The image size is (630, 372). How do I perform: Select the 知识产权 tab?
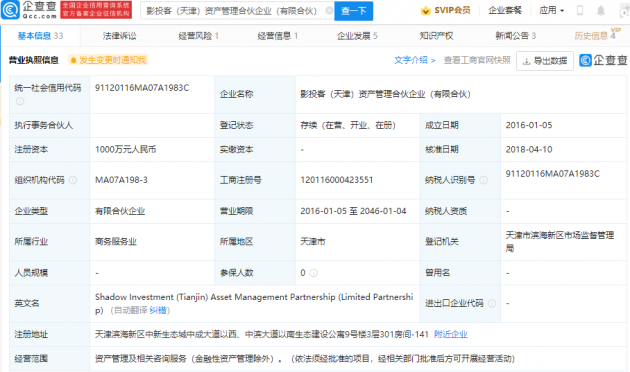pyautogui.click(x=436, y=36)
